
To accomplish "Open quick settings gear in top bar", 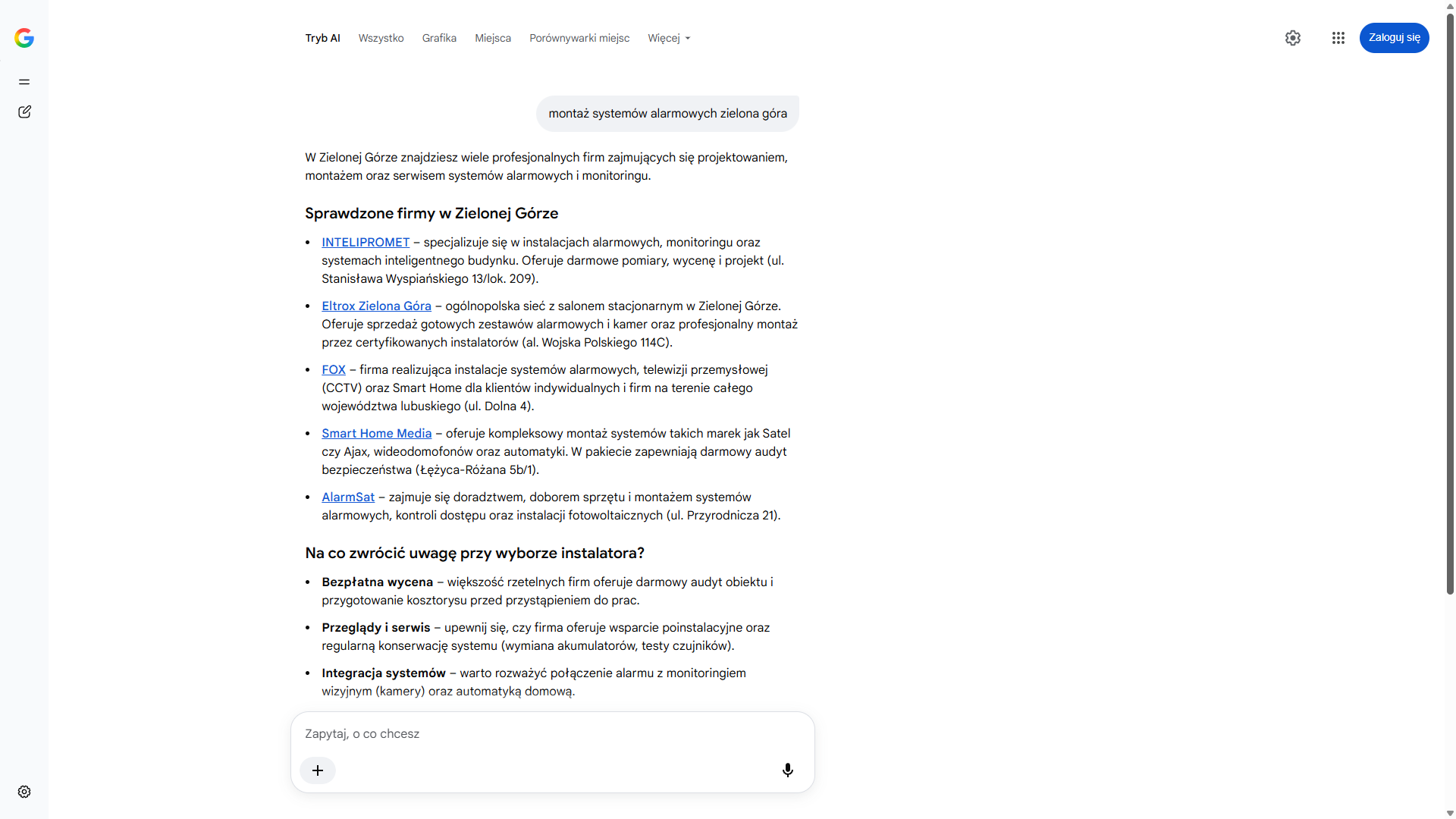I will tap(1293, 38).
